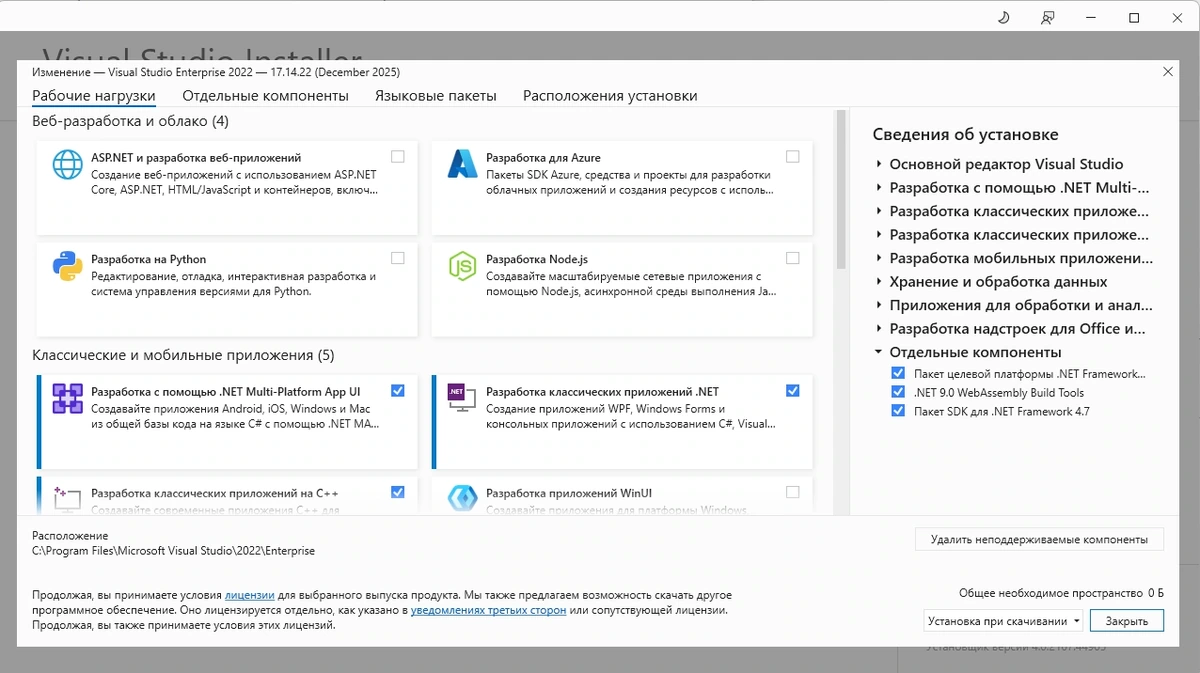Open the install-while-downloading dropdown
The width and height of the screenshot is (1200, 673).
(1003, 621)
